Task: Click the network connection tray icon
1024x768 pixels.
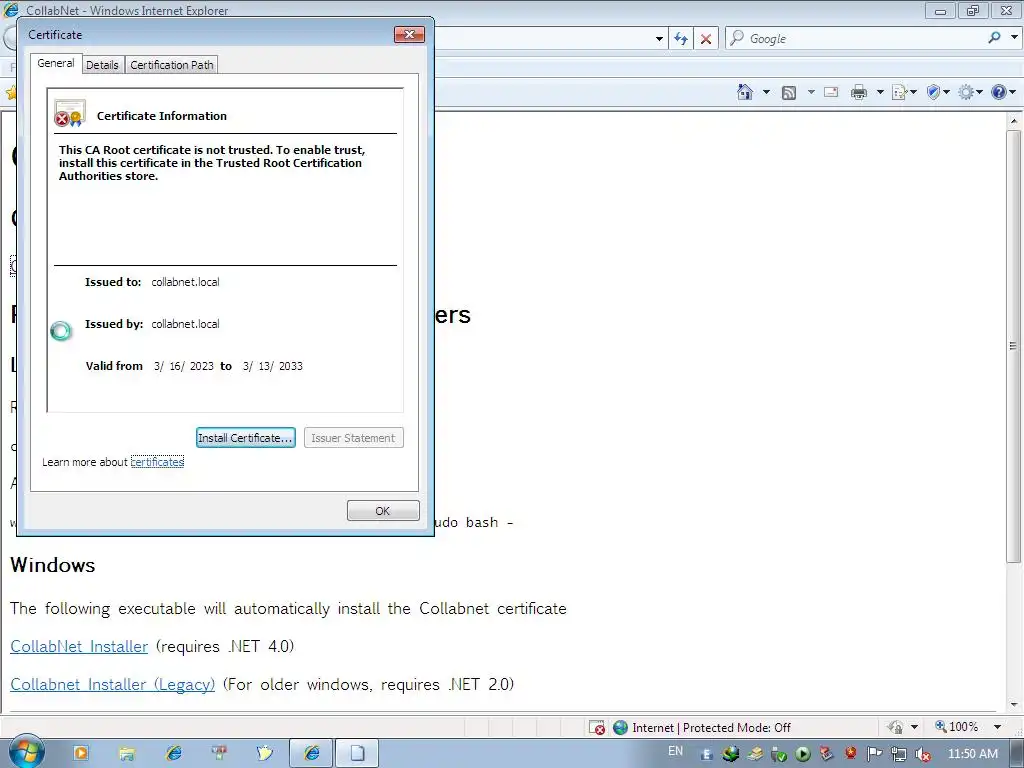Action: tap(899, 754)
